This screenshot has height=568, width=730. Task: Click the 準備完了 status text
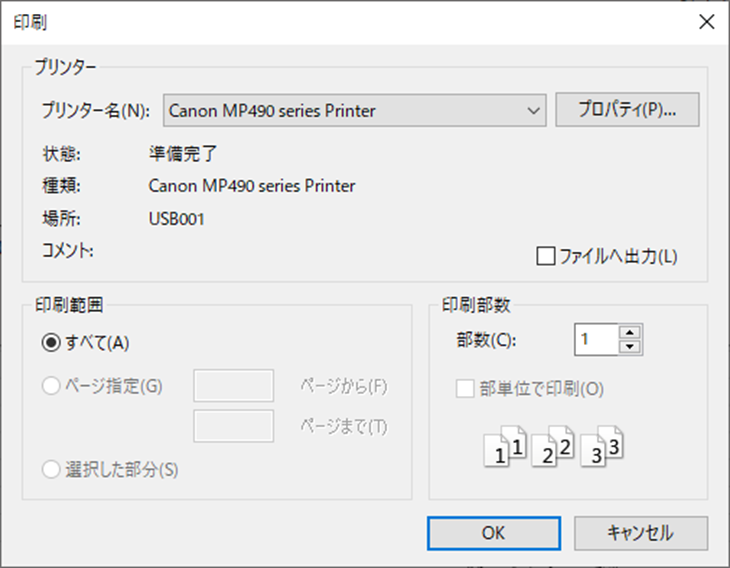[x=183, y=154]
